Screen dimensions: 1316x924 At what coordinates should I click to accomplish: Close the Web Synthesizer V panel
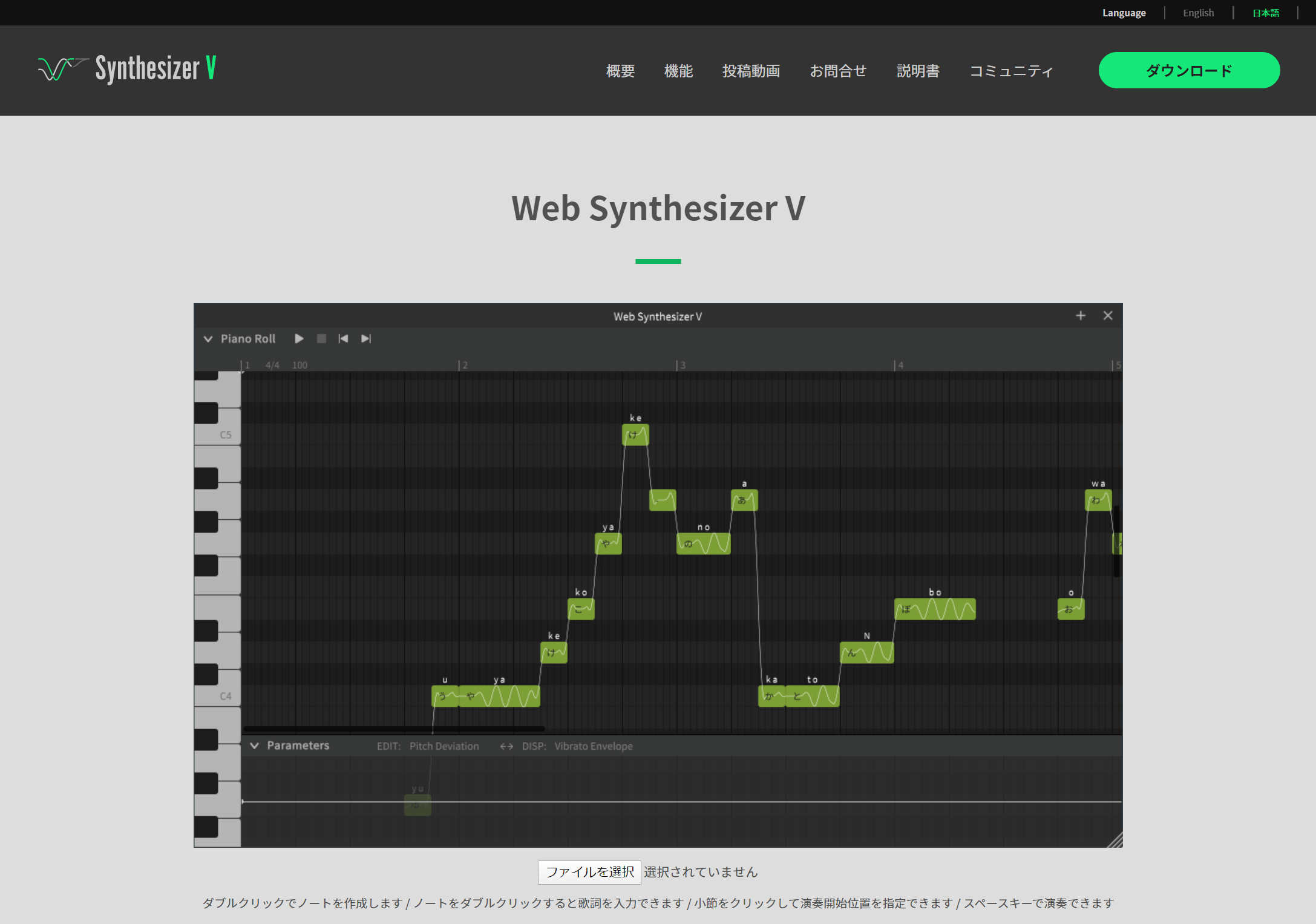pyautogui.click(x=1108, y=316)
